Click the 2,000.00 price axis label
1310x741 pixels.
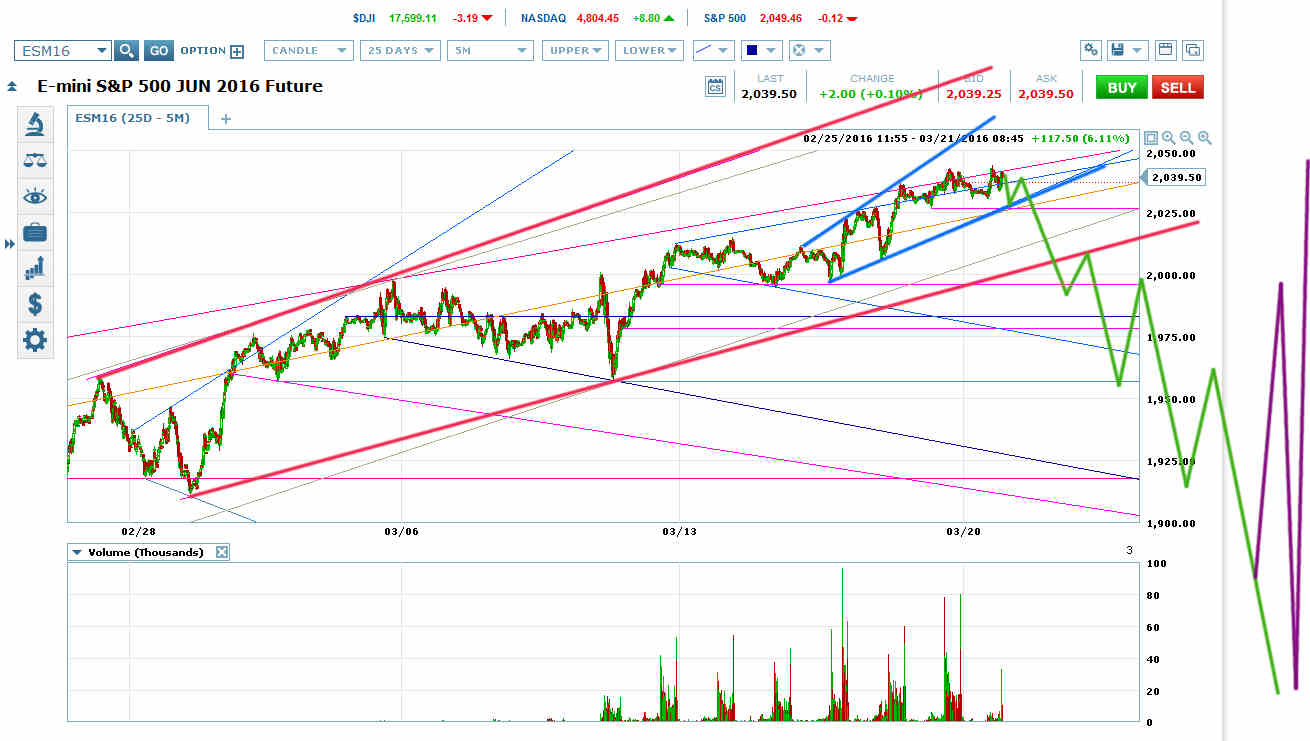1170,276
